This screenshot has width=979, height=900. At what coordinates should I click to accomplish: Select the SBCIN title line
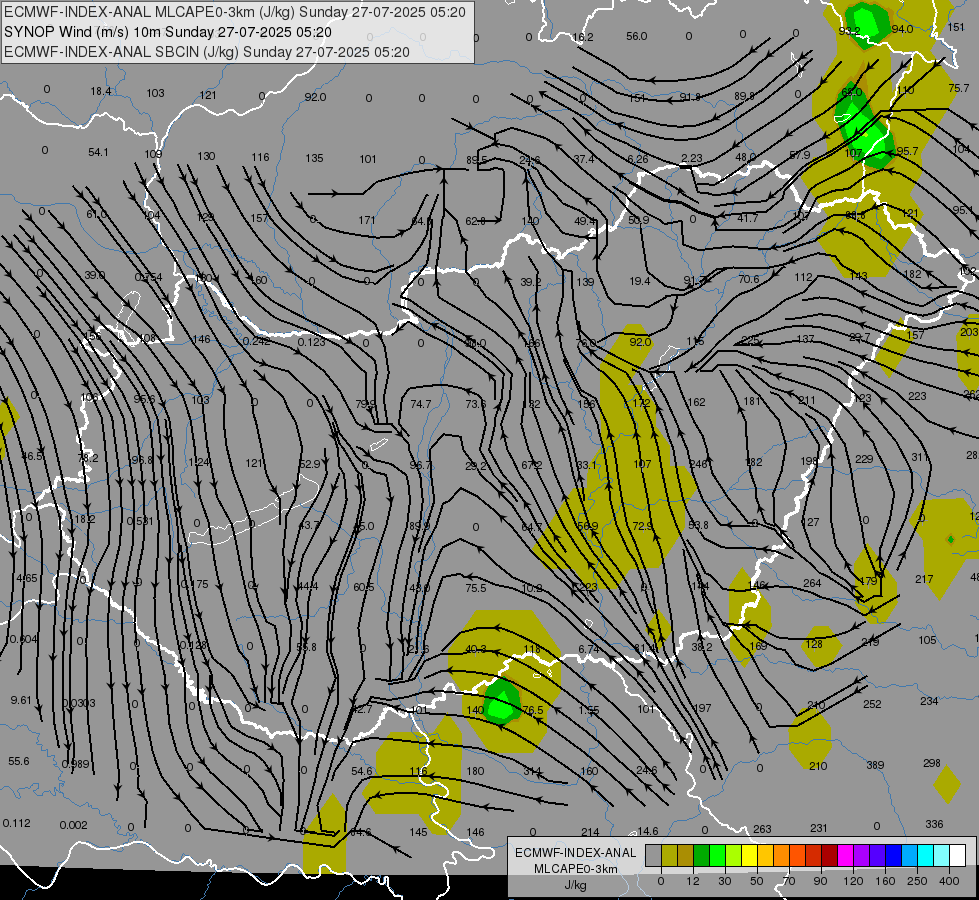(x=207, y=52)
